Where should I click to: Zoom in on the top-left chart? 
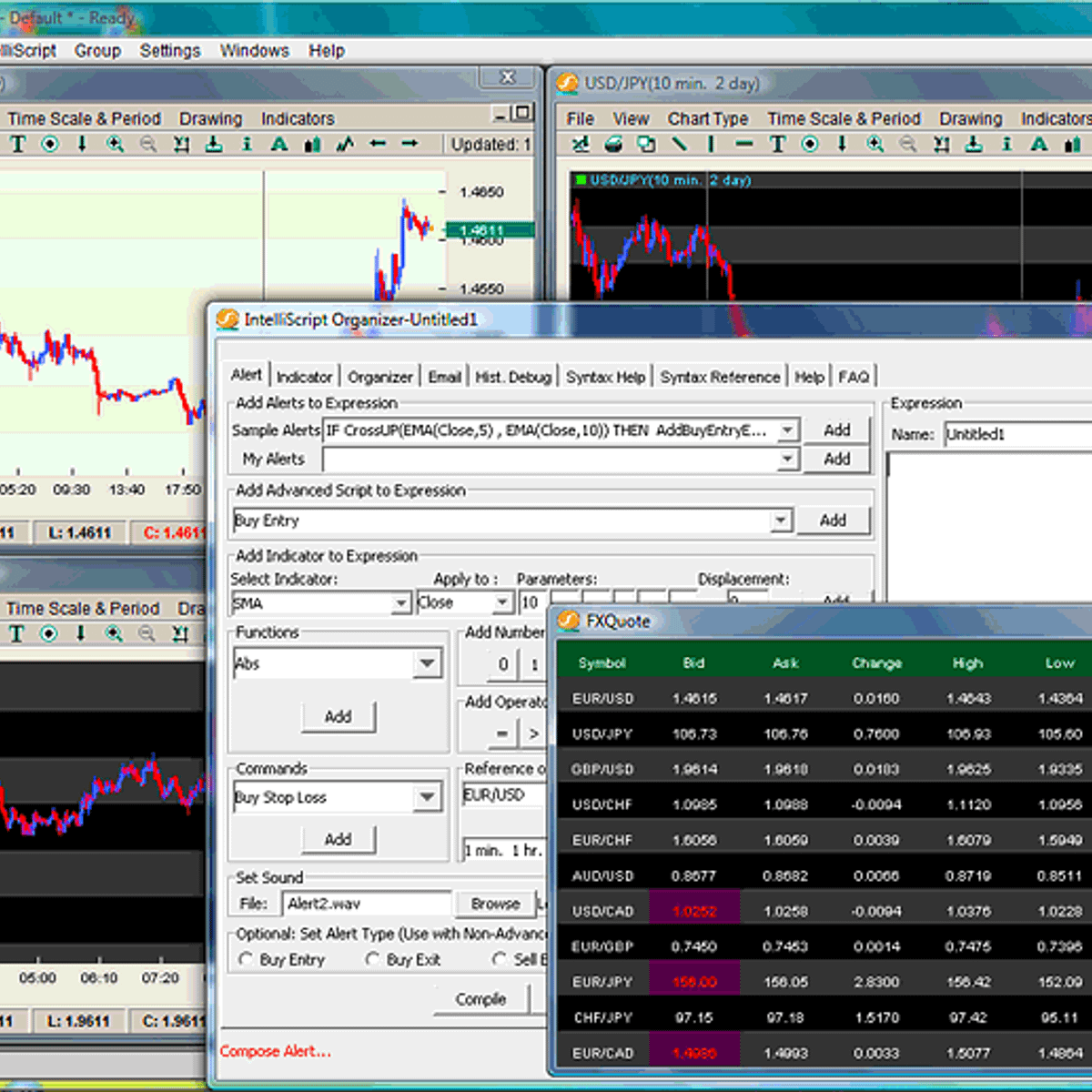(116, 144)
